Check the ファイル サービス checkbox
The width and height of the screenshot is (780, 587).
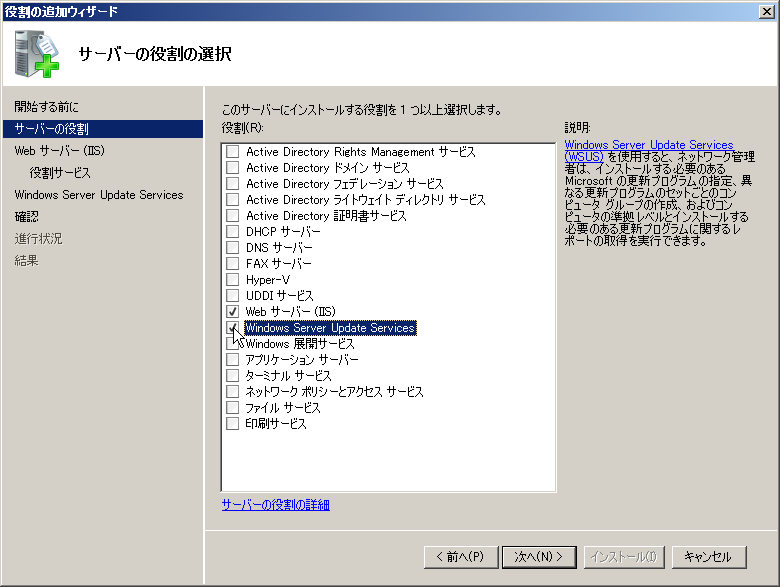232,407
